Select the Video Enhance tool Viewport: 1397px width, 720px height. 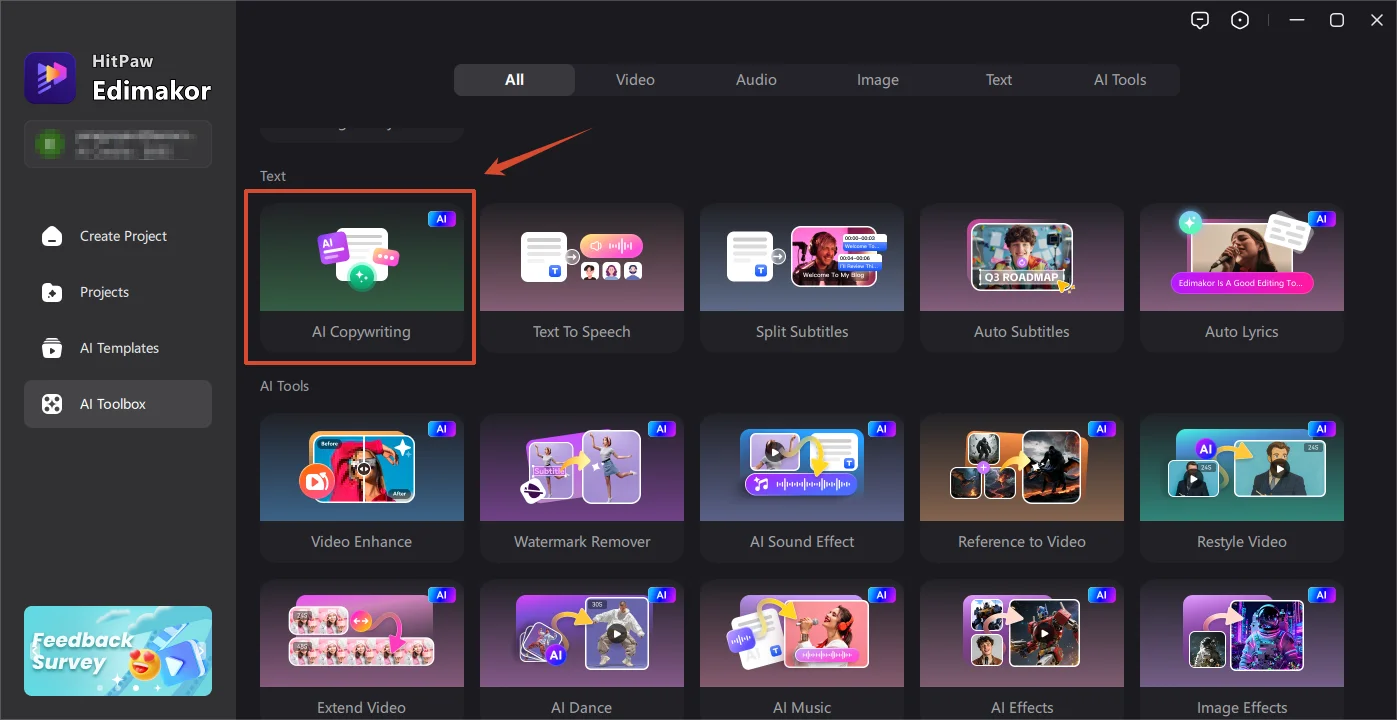click(x=361, y=487)
